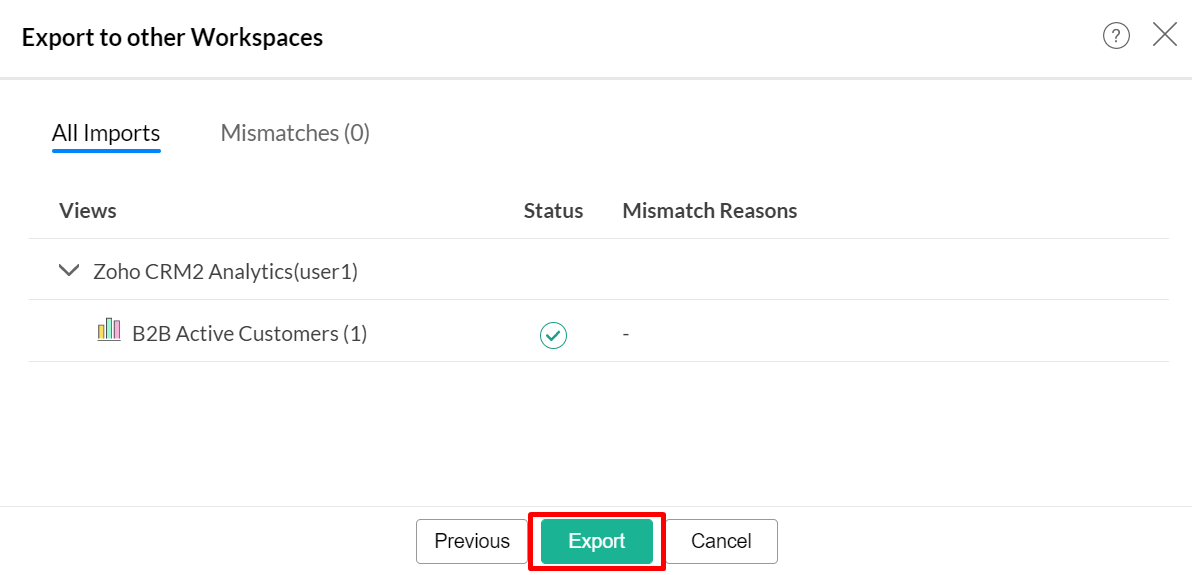The width and height of the screenshot is (1192, 575).
Task: Click the horizontal divider below the dialog title
Action: tap(596, 78)
